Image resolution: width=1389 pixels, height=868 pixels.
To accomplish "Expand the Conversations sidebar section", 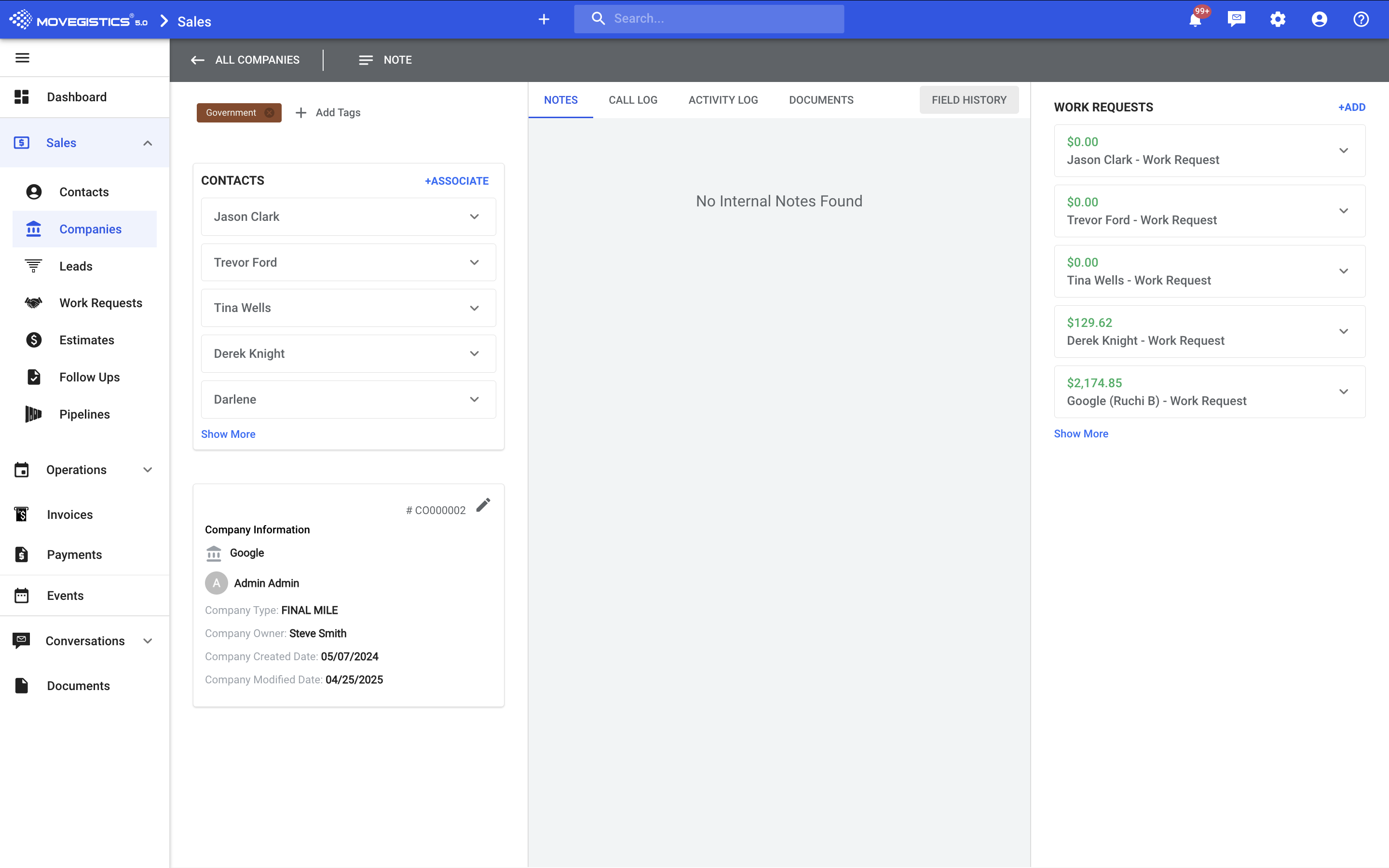I will click(x=84, y=641).
